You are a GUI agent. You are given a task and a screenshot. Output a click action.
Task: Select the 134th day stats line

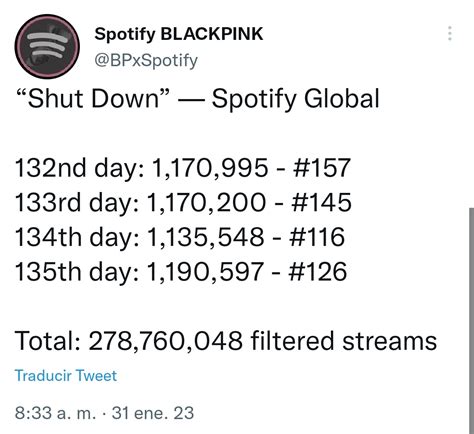180,237
